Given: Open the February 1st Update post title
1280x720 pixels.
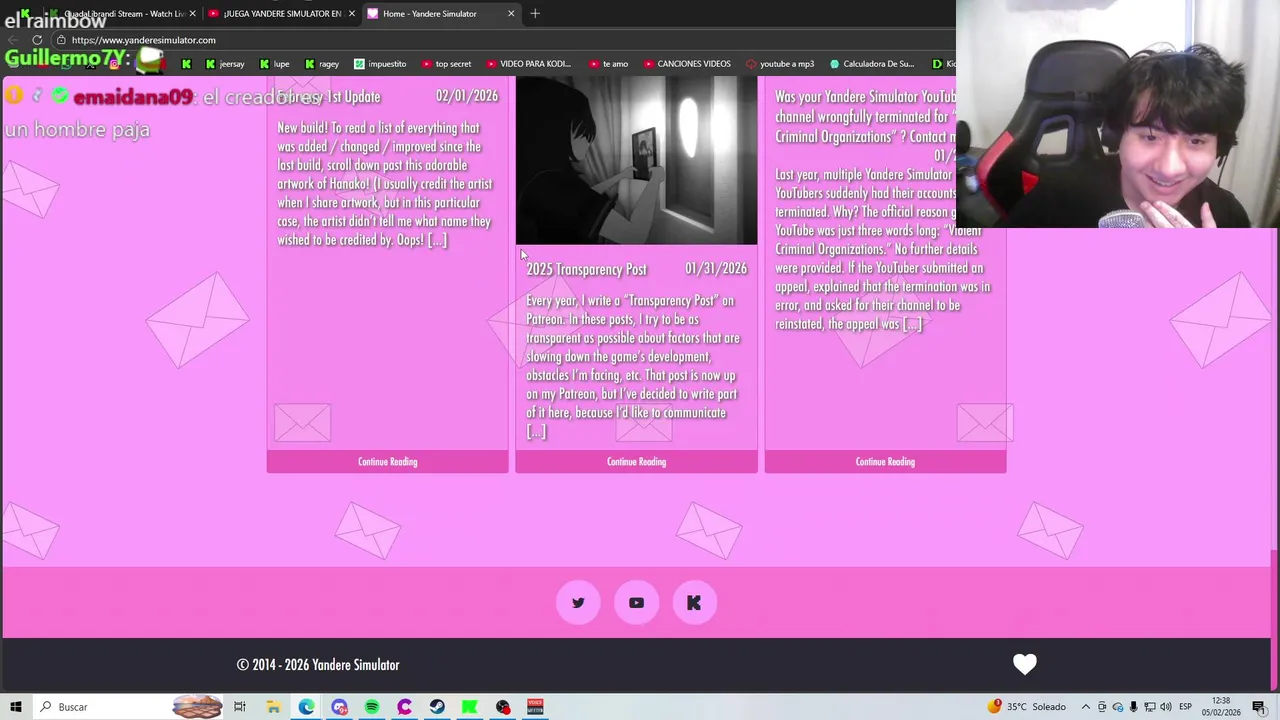Looking at the screenshot, I should click(330, 97).
